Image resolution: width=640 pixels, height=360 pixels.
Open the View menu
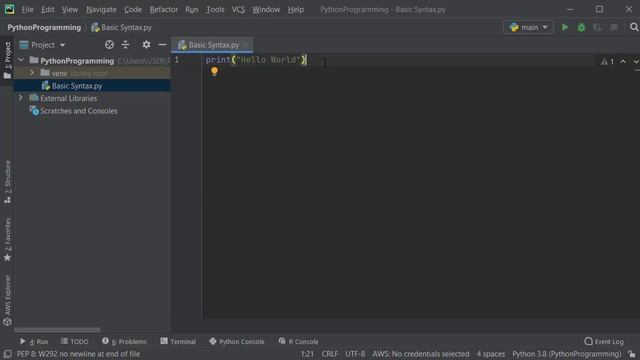click(69, 9)
